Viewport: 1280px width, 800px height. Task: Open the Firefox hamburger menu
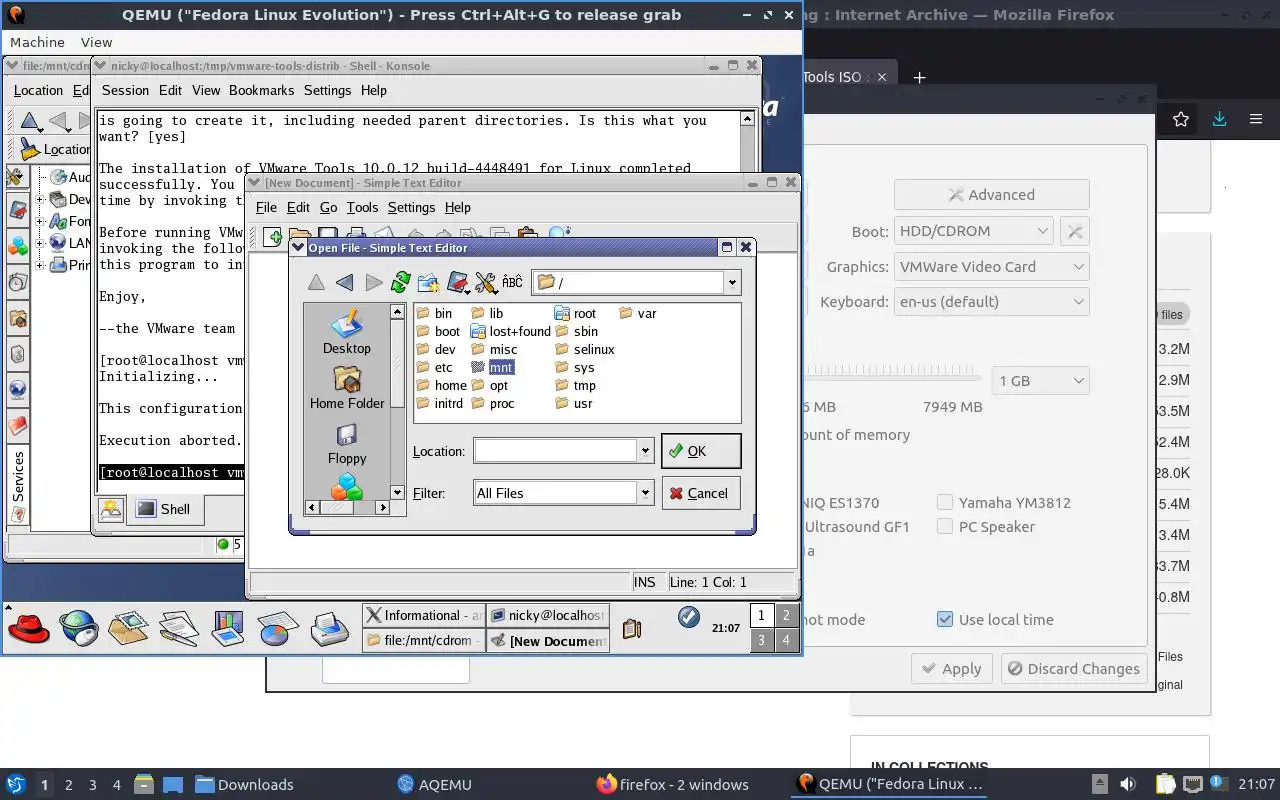(1256, 119)
